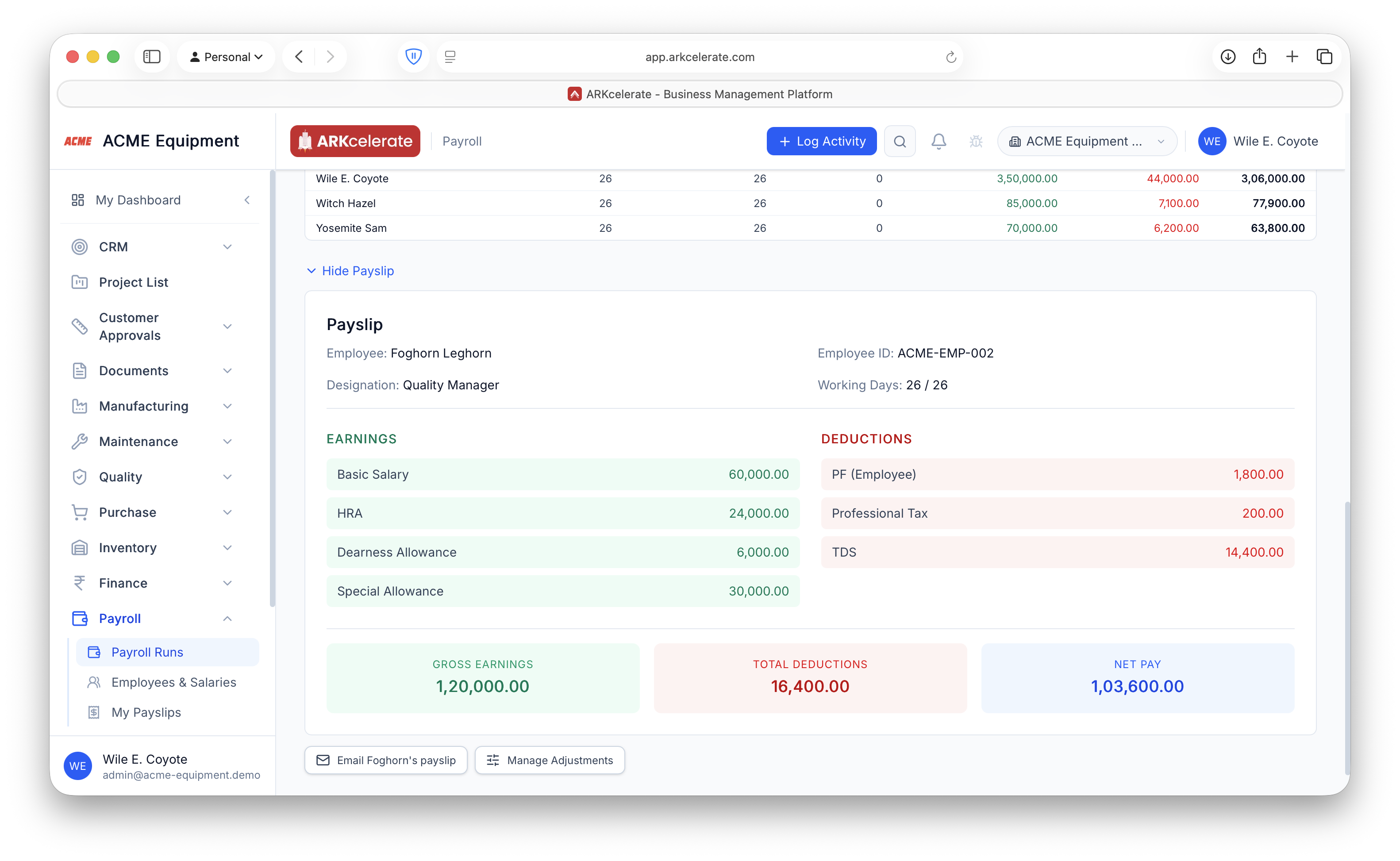Screen dimensions: 1400x861
Task: Open the ARKcelerate browser tab
Action: pos(700,94)
